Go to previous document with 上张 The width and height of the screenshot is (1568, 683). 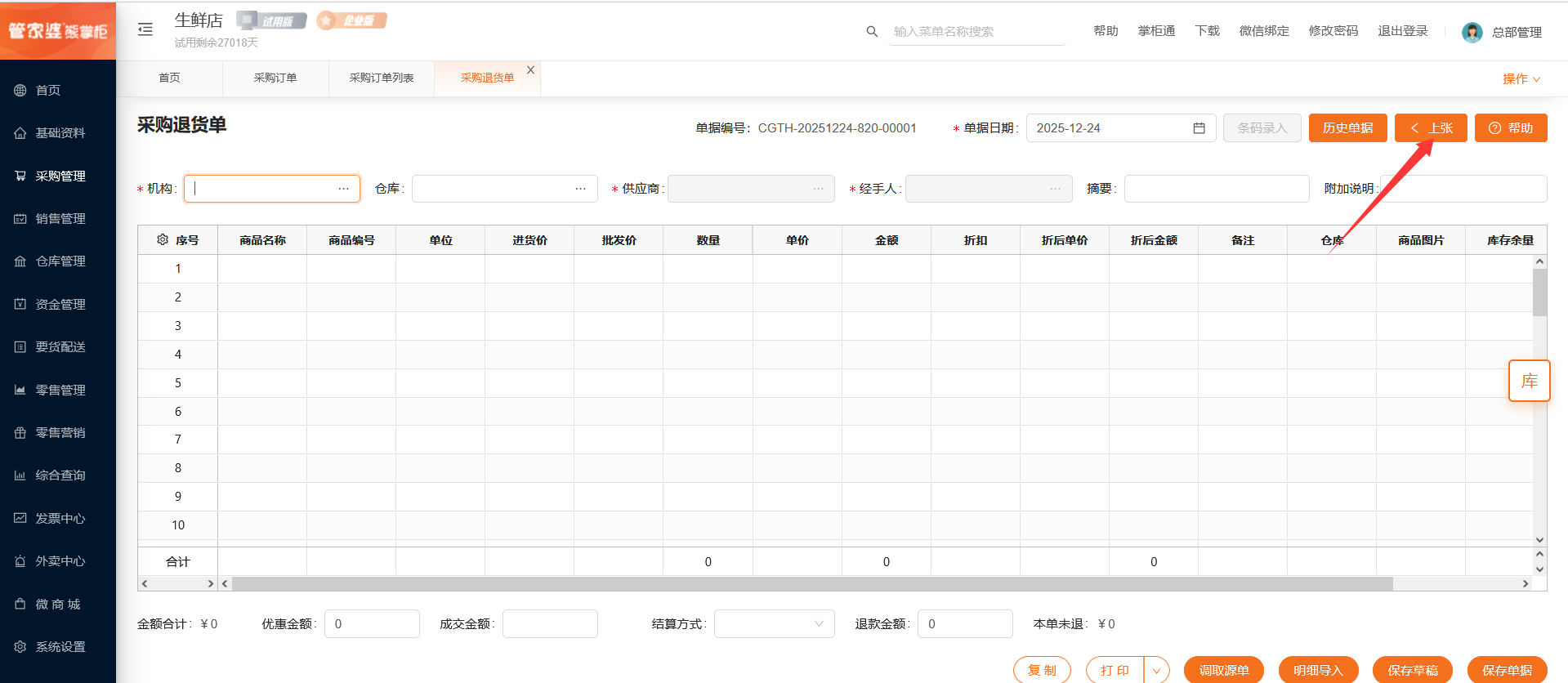click(1430, 128)
